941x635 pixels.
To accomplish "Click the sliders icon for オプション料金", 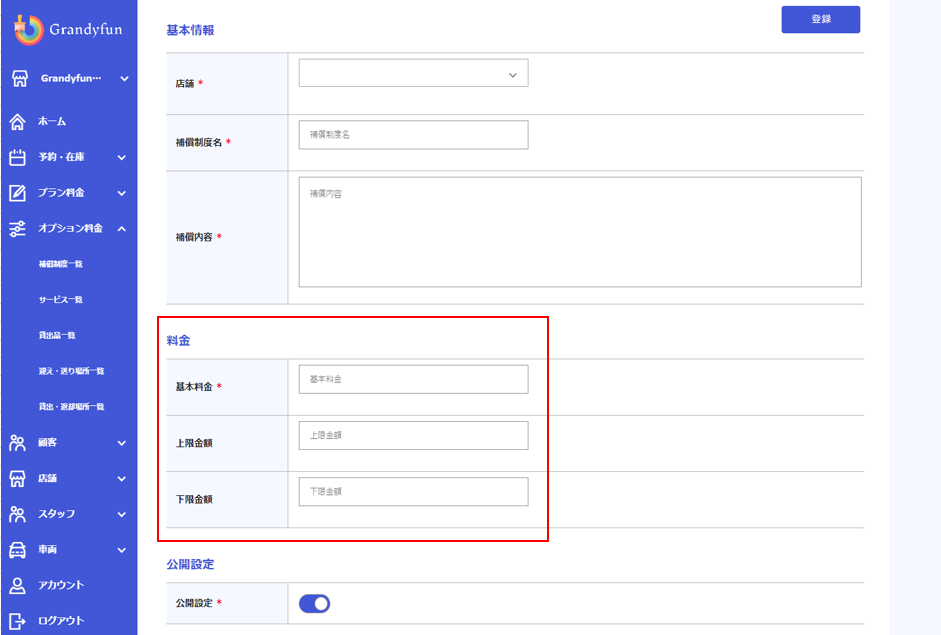I will (x=17, y=229).
